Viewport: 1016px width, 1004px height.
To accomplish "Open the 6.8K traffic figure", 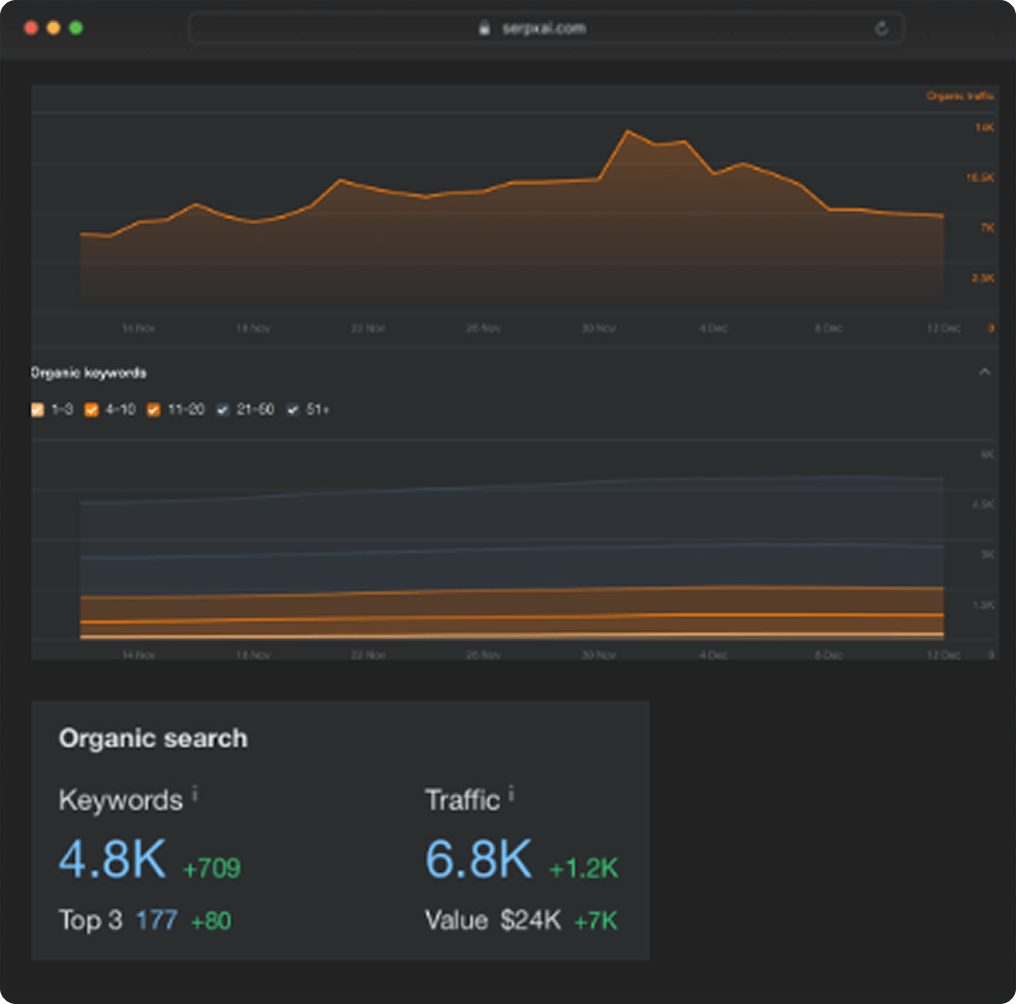I will (x=479, y=859).
